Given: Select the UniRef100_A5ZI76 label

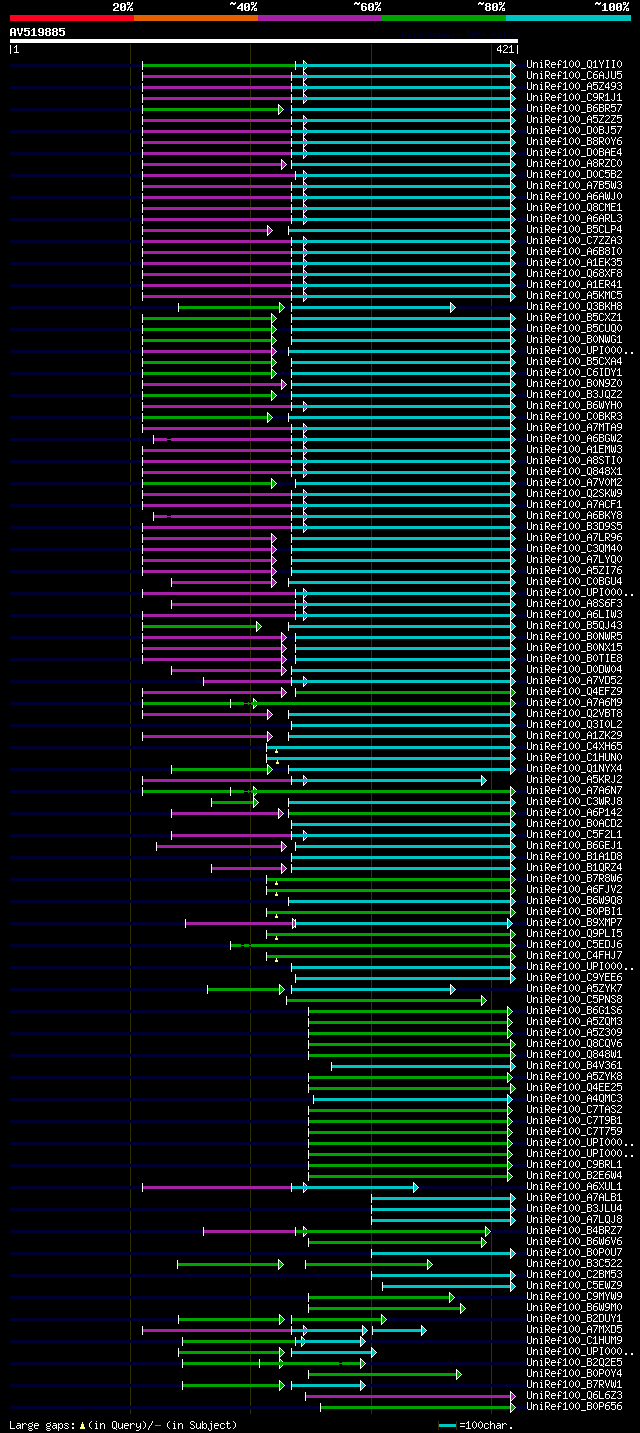Looking at the screenshot, I should [x=574, y=570].
